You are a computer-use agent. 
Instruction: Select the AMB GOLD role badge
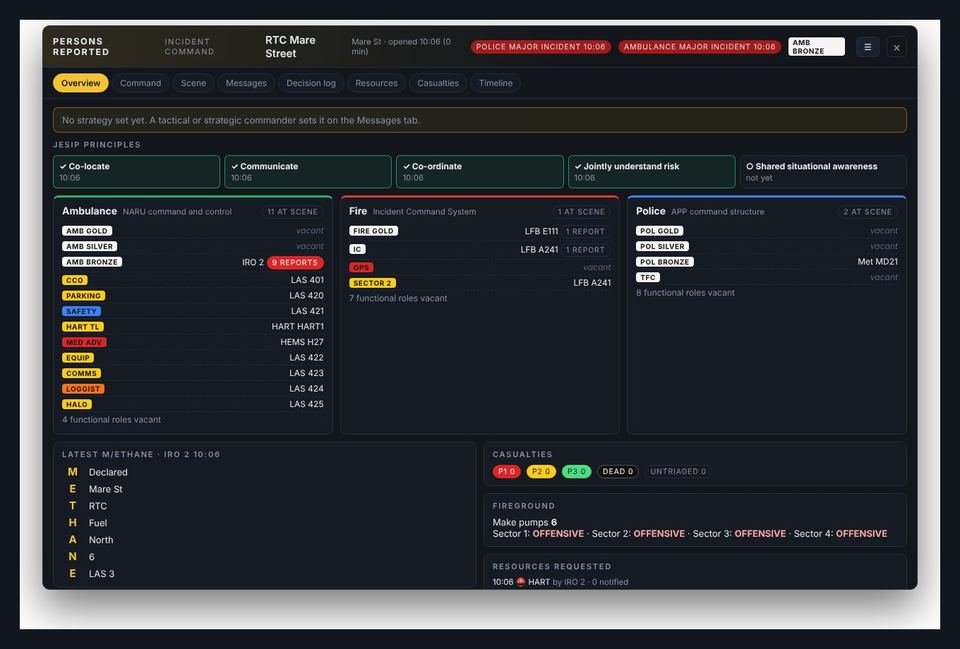(x=87, y=231)
